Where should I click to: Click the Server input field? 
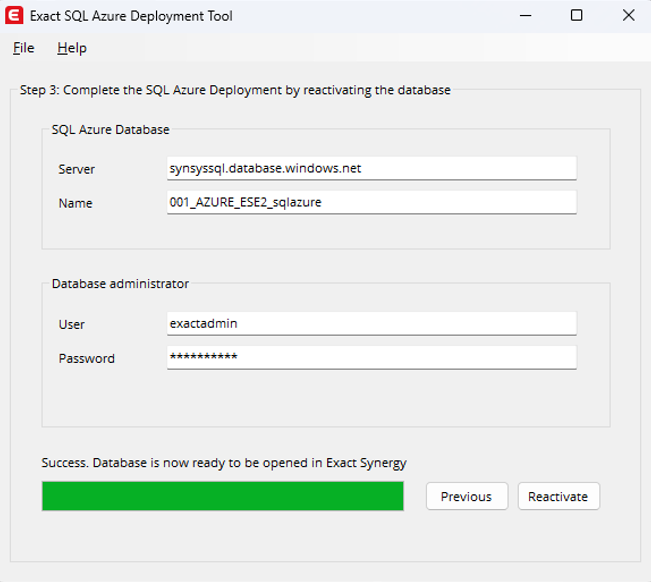tap(372, 168)
